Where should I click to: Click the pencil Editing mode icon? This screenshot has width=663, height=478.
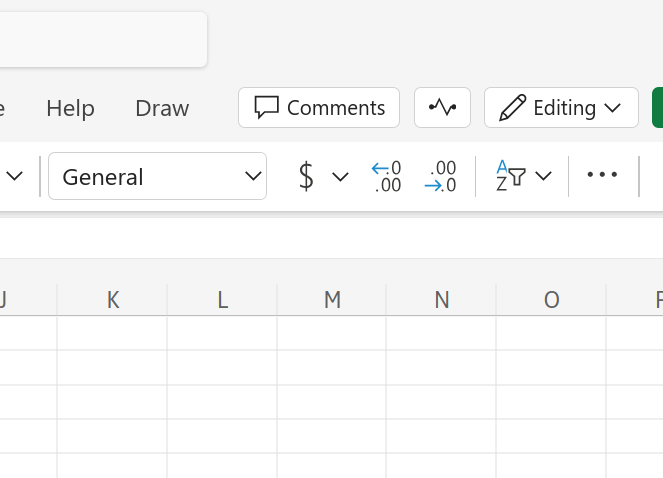click(x=513, y=108)
